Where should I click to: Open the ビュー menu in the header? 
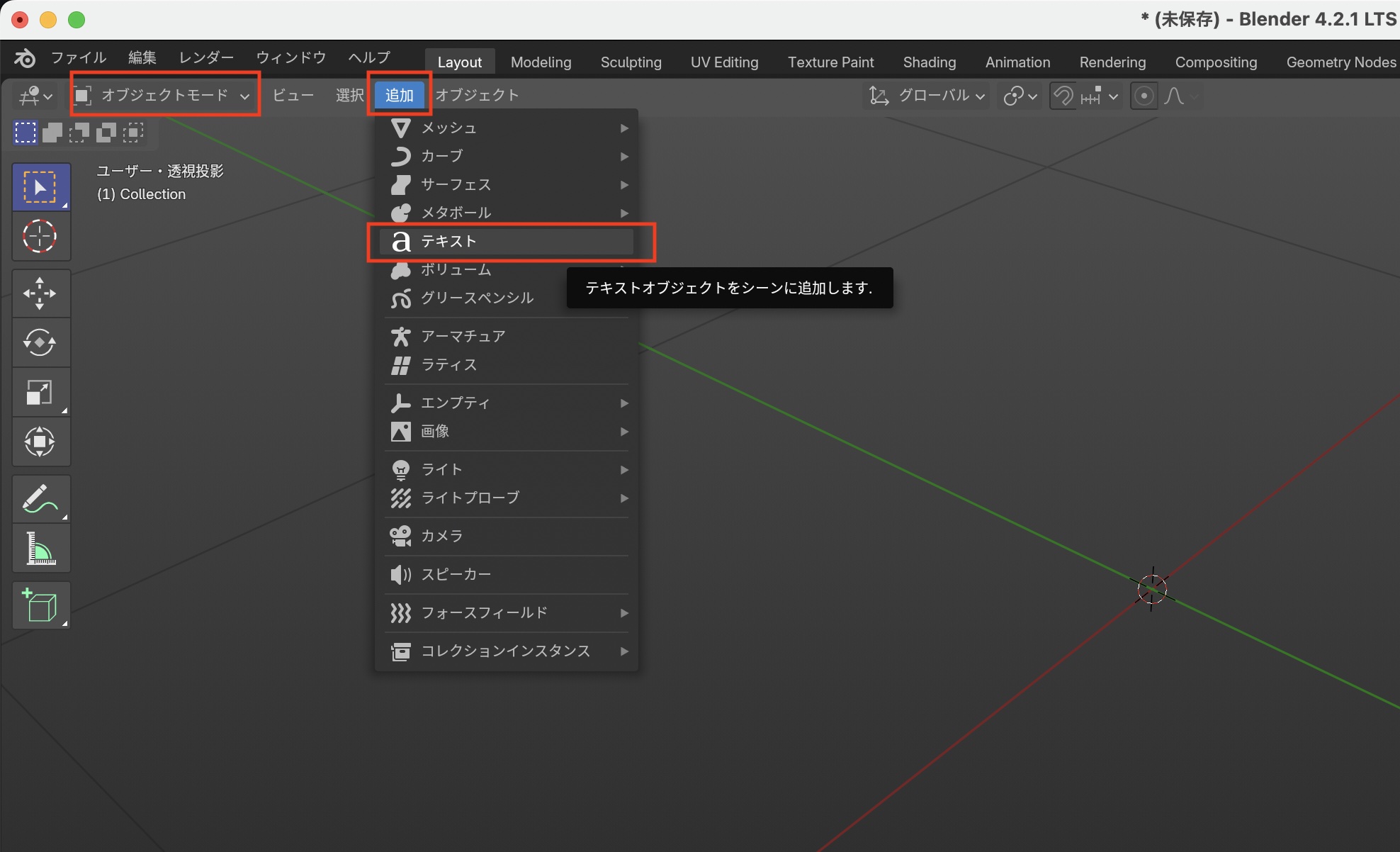pyautogui.click(x=293, y=94)
